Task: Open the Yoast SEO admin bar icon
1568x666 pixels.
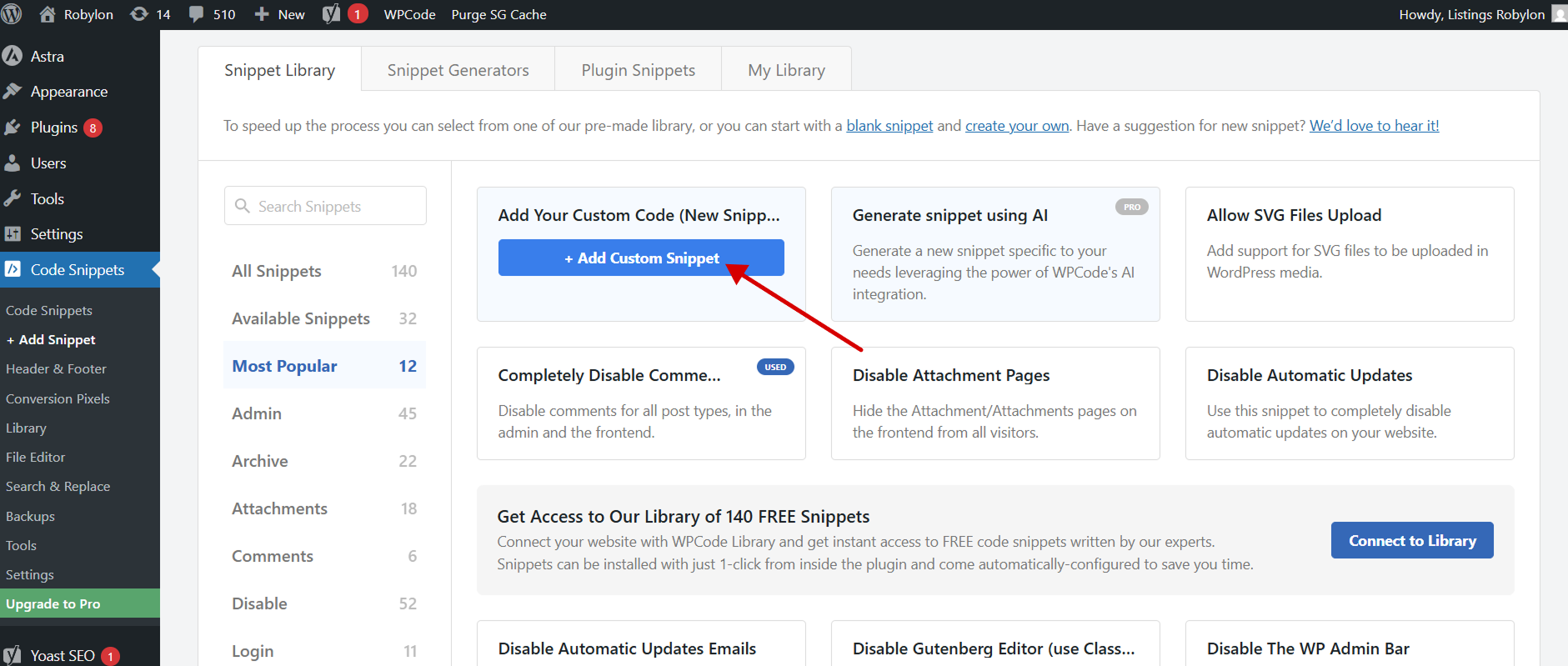Action: click(x=331, y=14)
